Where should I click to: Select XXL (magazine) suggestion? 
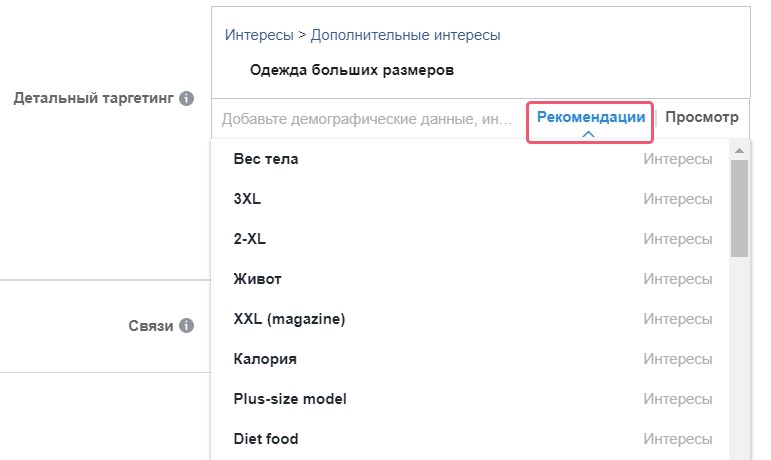[473, 319]
